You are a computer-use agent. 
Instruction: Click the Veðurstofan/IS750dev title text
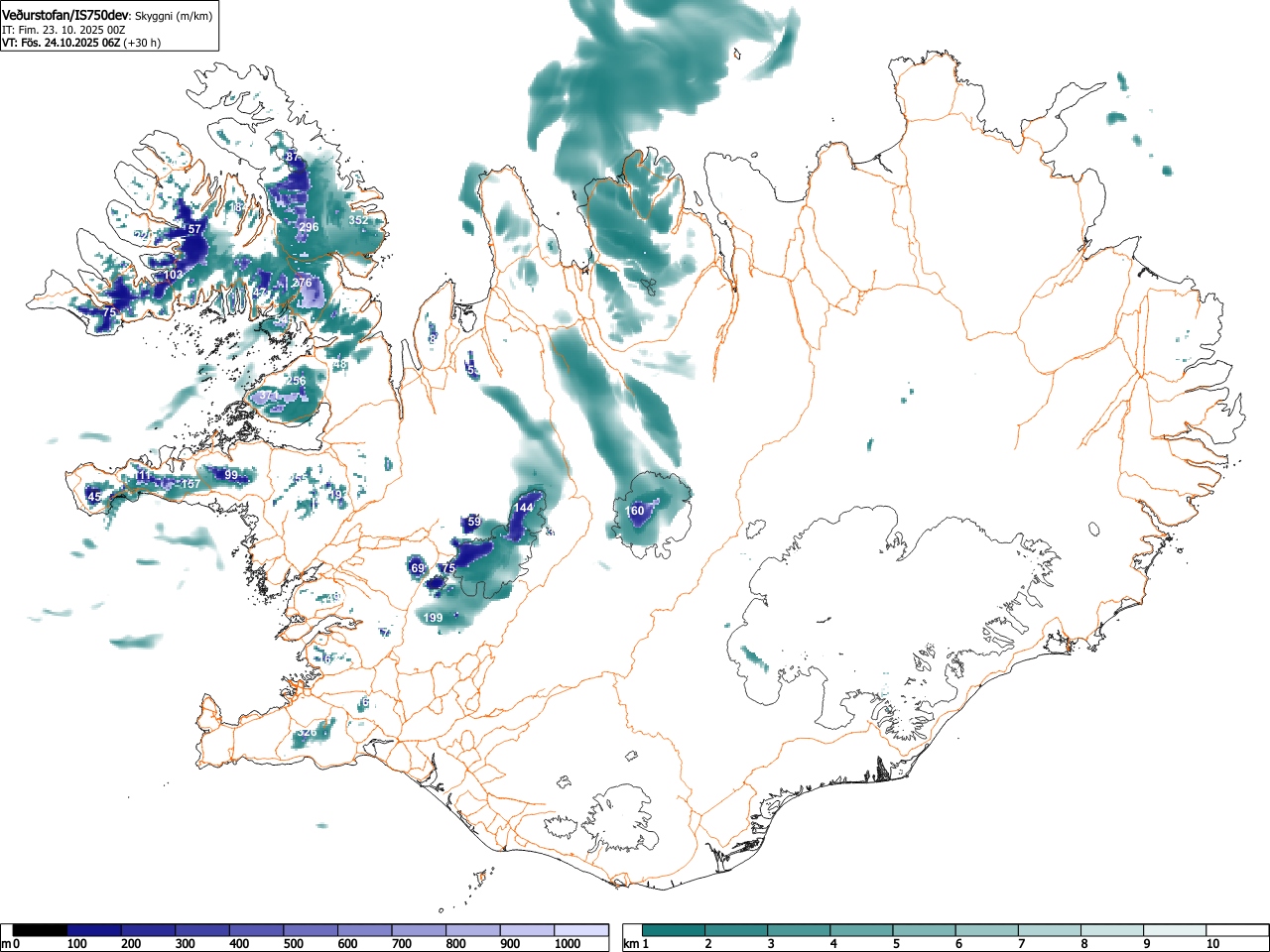[65, 15]
